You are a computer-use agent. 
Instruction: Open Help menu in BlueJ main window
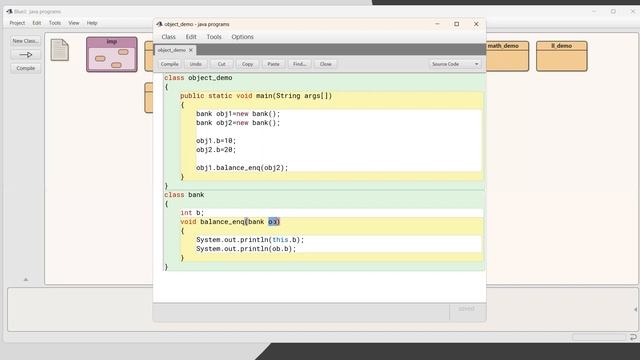pos(92,23)
